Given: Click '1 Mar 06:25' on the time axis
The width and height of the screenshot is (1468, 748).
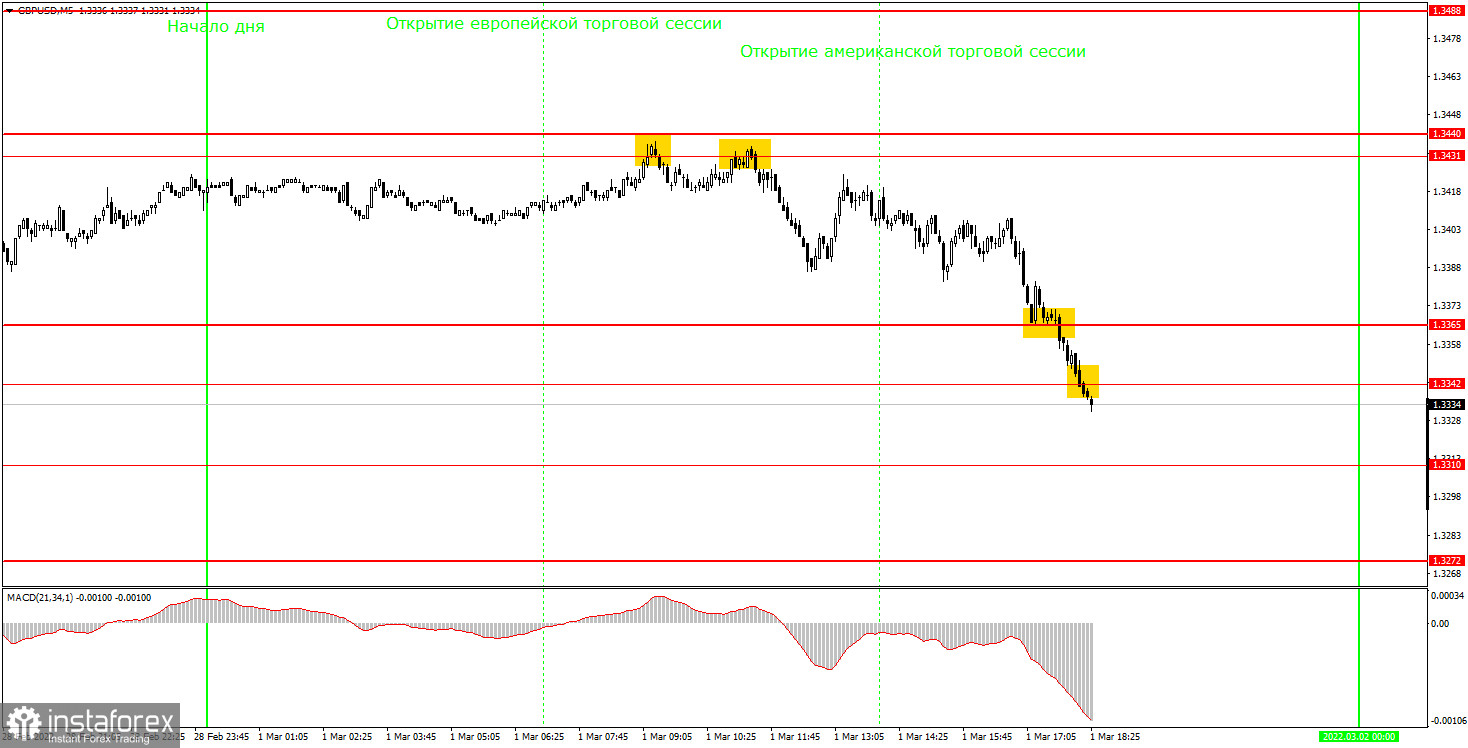Looking at the screenshot, I should click(x=541, y=737).
